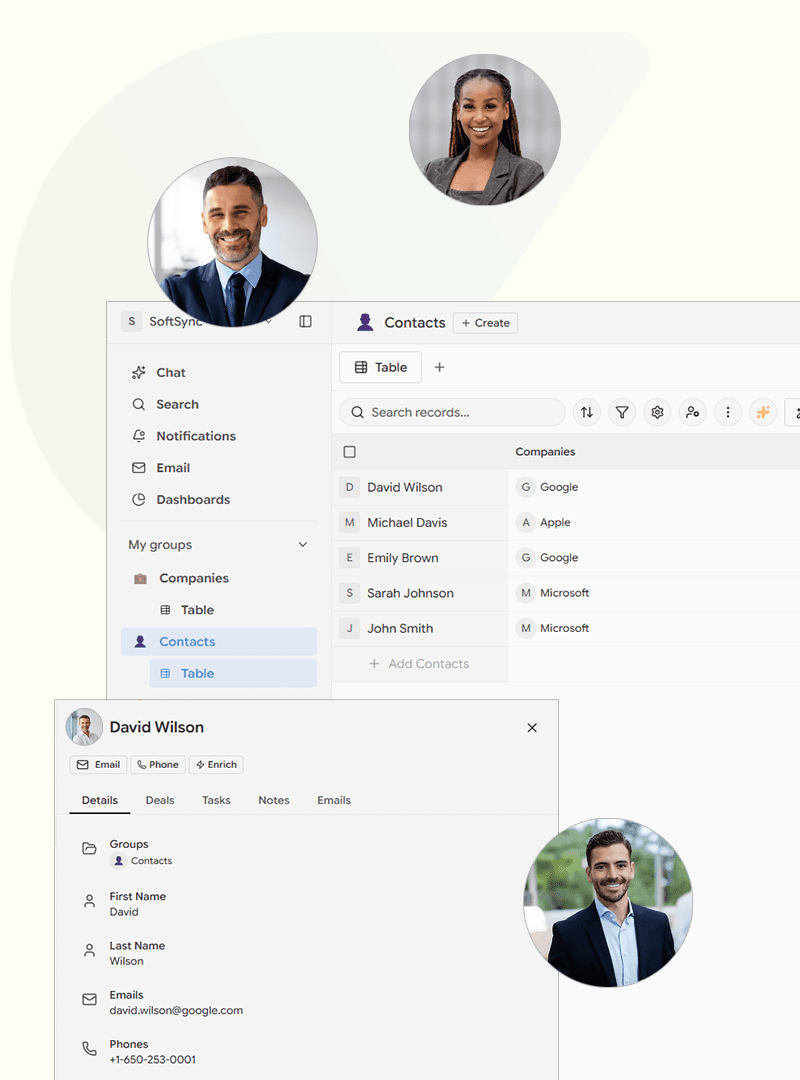This screenshot has height=1080, width=800.
Task: Collapse the My groups section
Action: pyautogui.click(x=303, y=545)
